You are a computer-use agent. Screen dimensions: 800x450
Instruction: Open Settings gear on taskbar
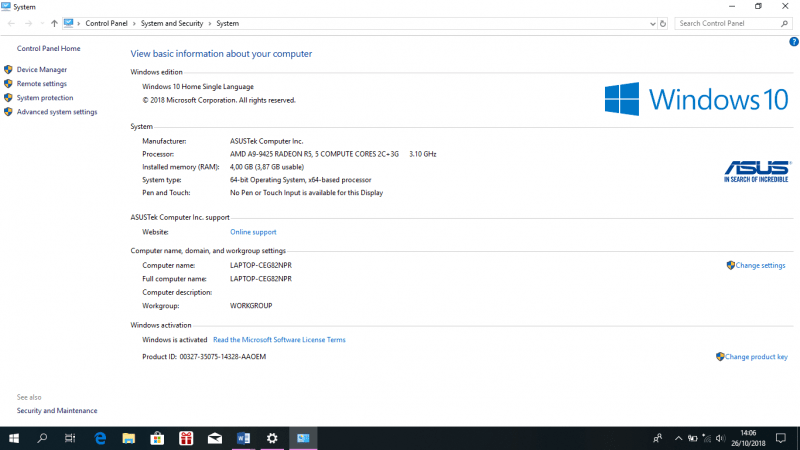click(272, 438)
